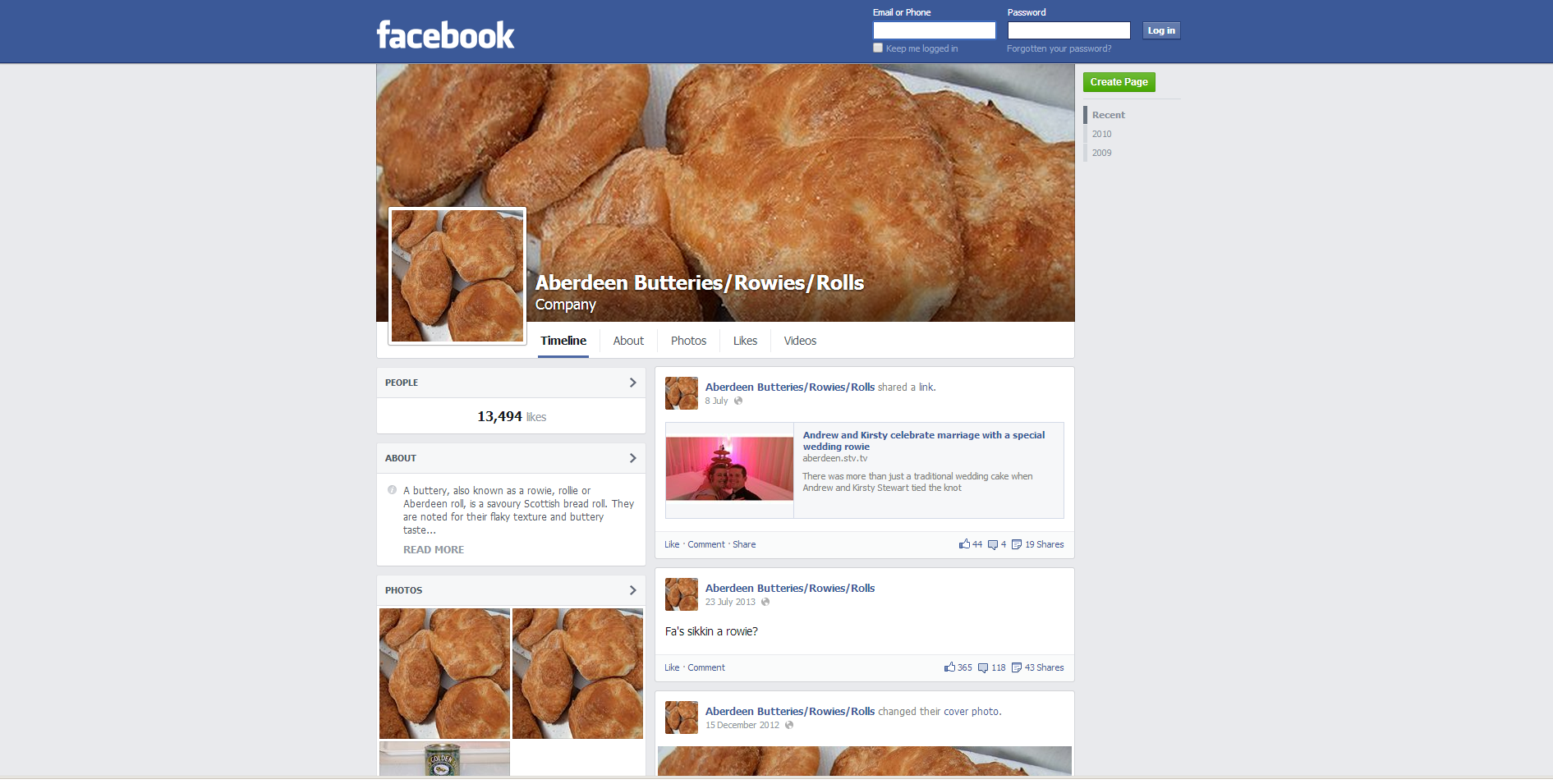1553x784 pixels.
Task: Click the Password input field
Action: click(x=1068, y=30)
